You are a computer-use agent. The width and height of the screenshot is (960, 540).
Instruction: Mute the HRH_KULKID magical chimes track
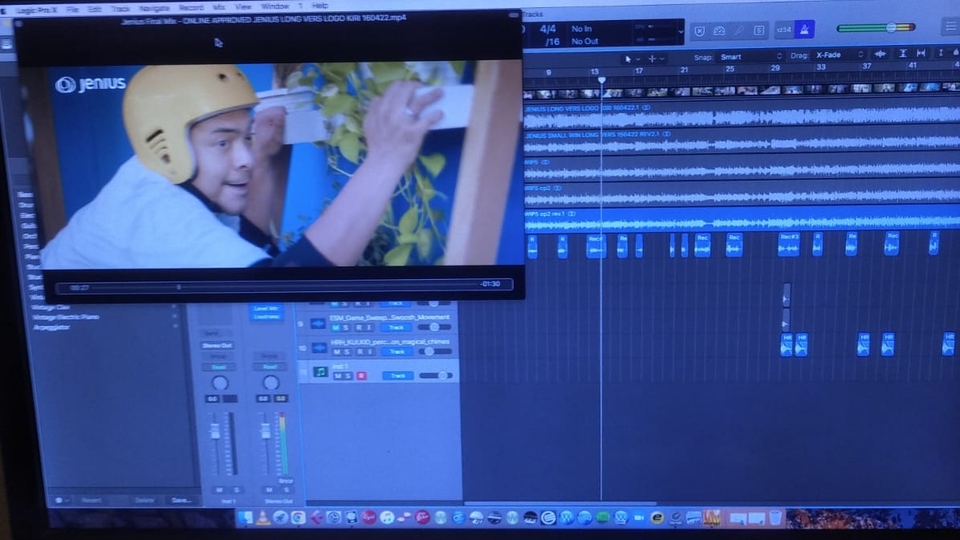(337, 352)
